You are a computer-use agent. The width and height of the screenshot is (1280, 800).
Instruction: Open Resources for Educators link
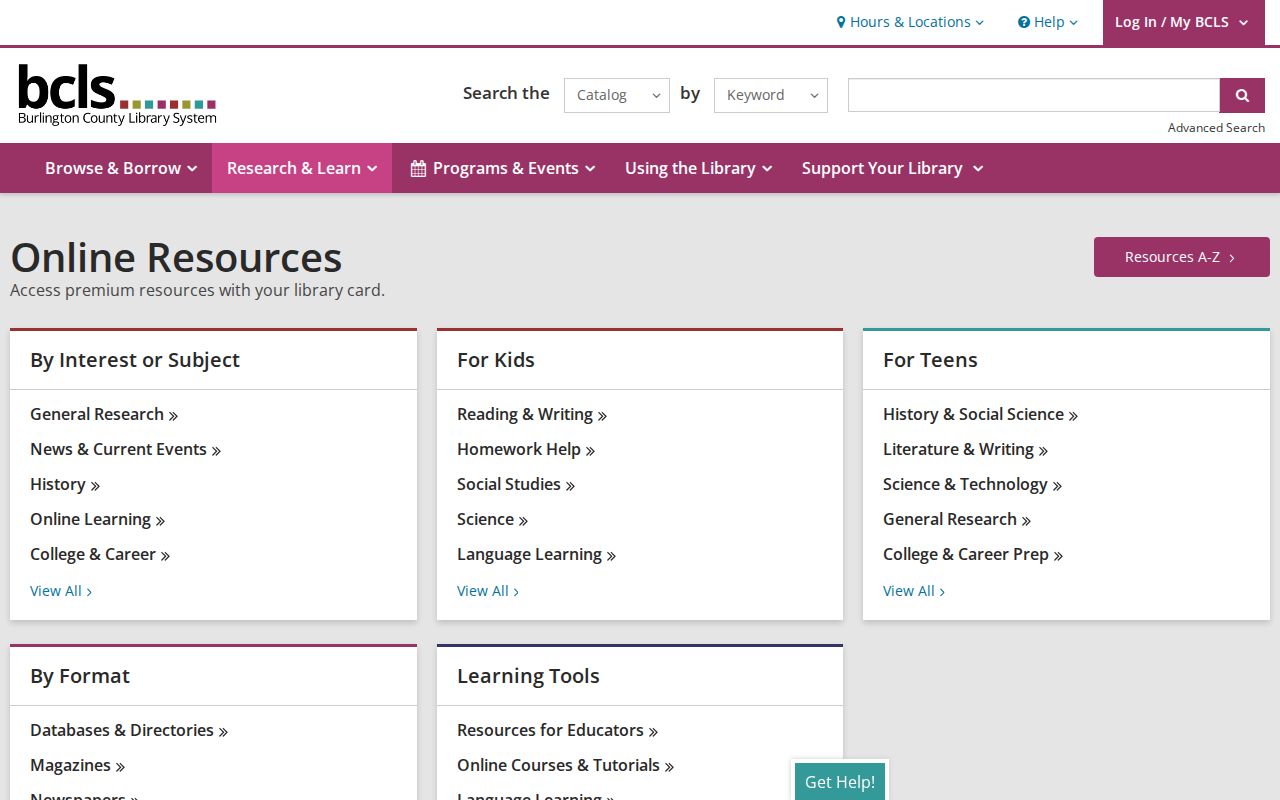[558, 730]
